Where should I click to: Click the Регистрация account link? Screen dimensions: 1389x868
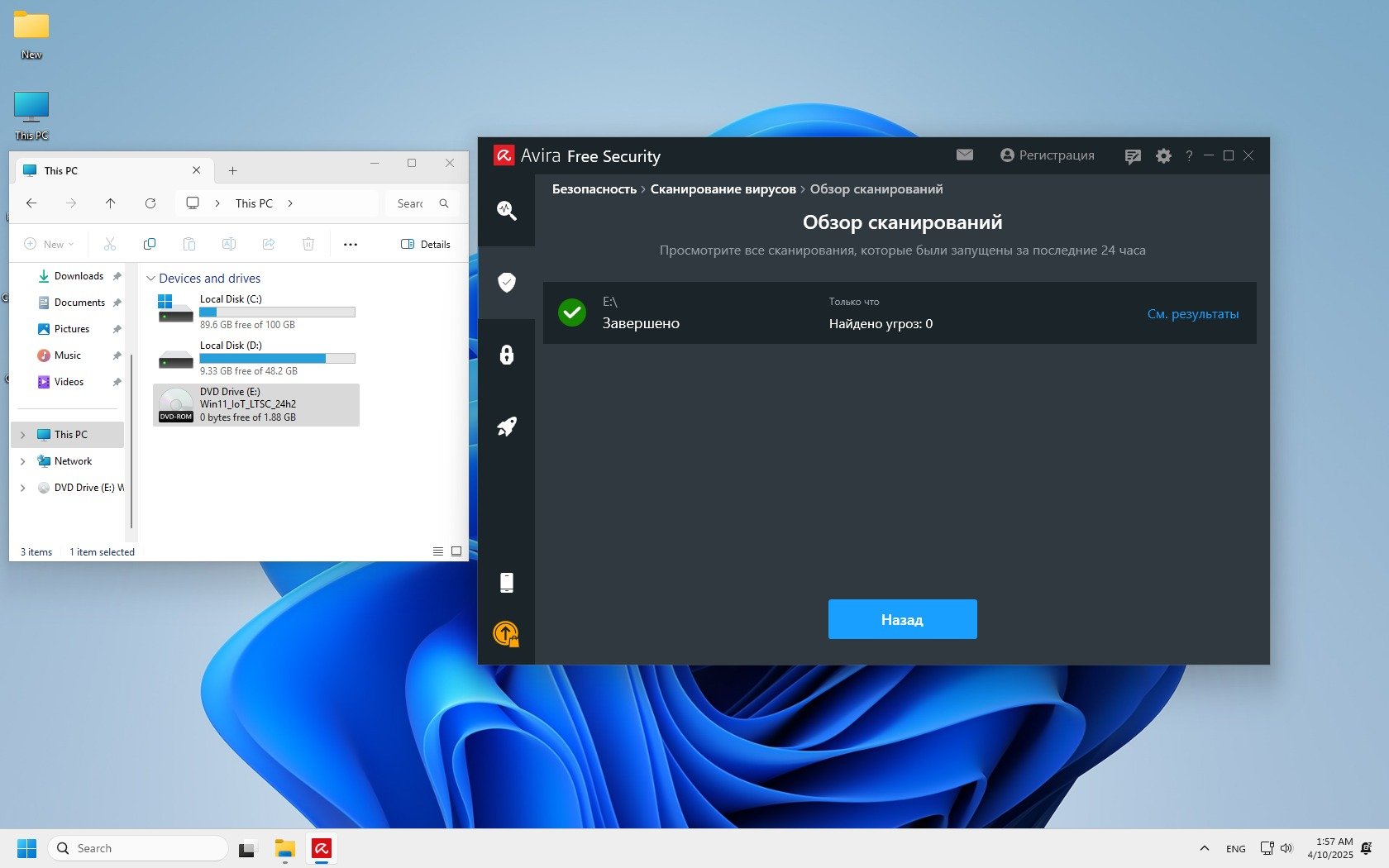pyautogui.click(x=1047, y=155)
